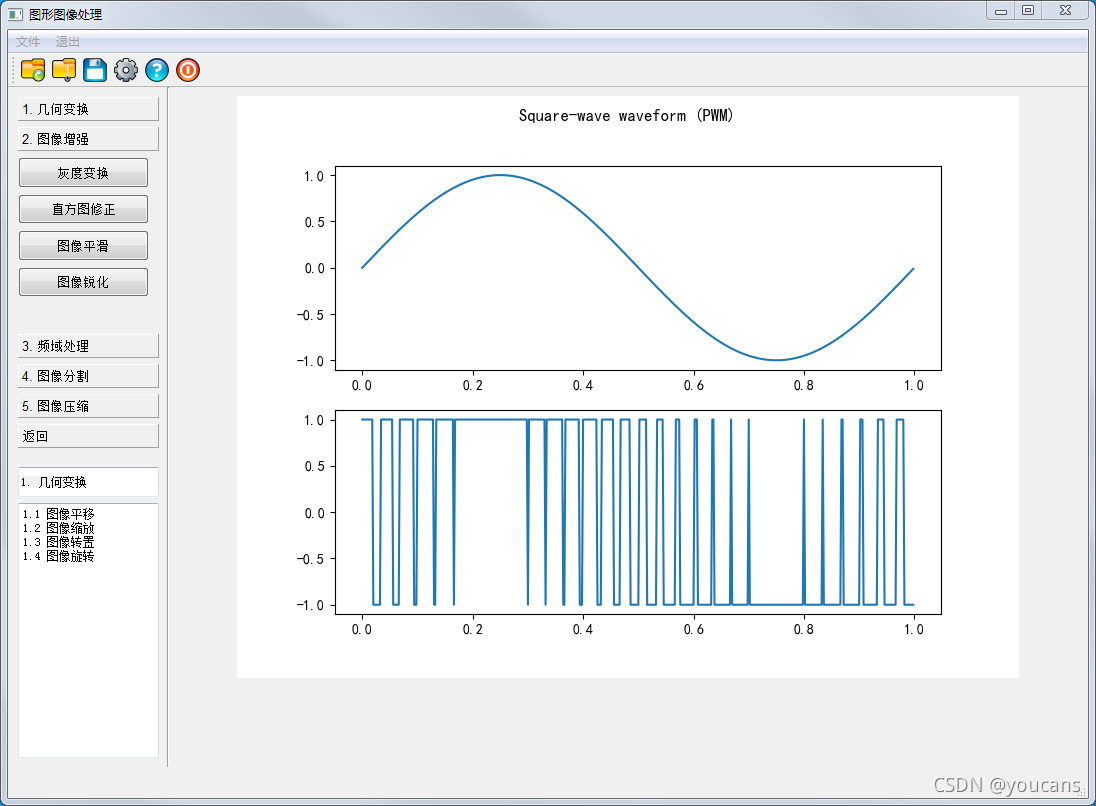Click the sine wave plot area
1096x806 pixels.
(638, 268)
